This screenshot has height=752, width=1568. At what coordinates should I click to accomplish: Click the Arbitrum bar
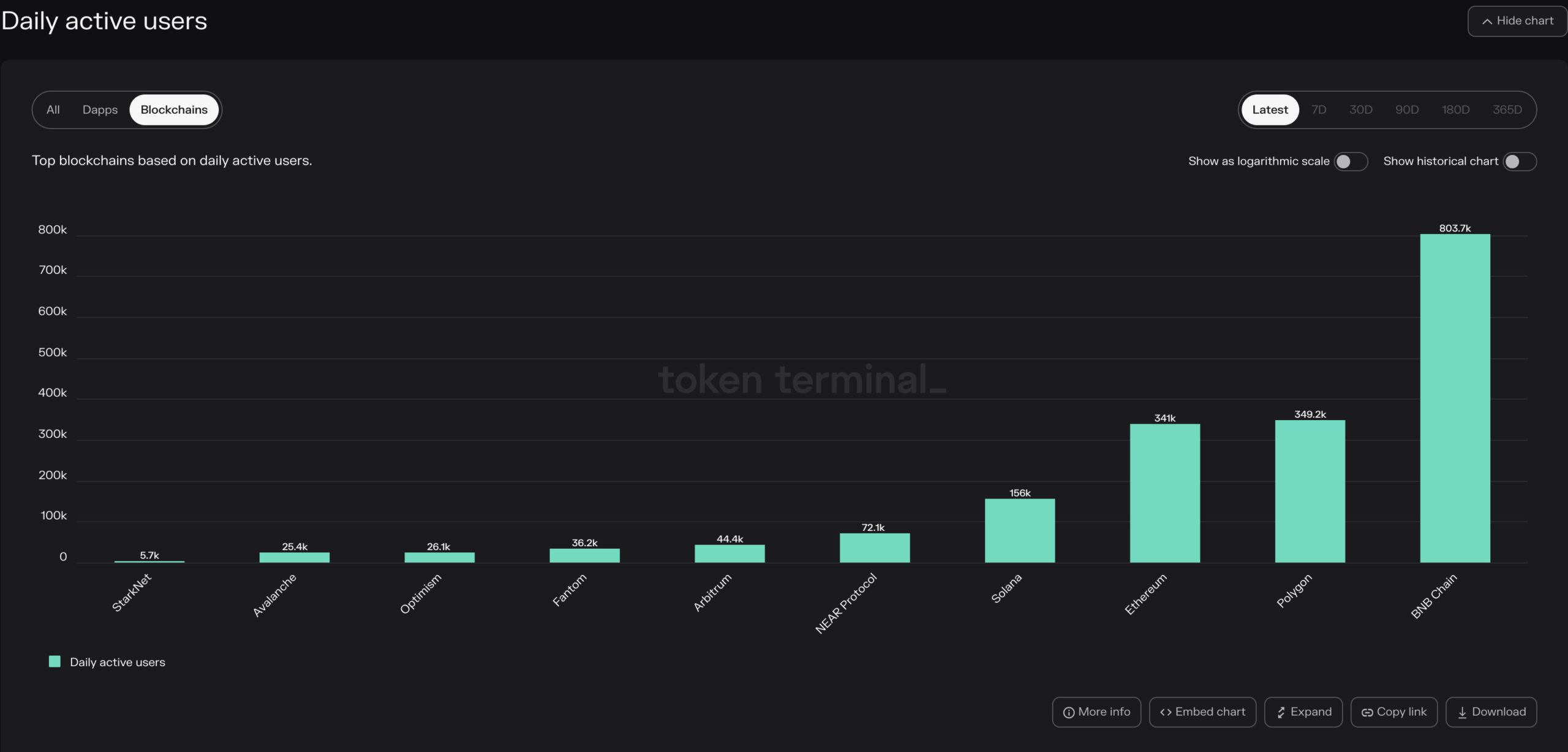pos(729,554)
